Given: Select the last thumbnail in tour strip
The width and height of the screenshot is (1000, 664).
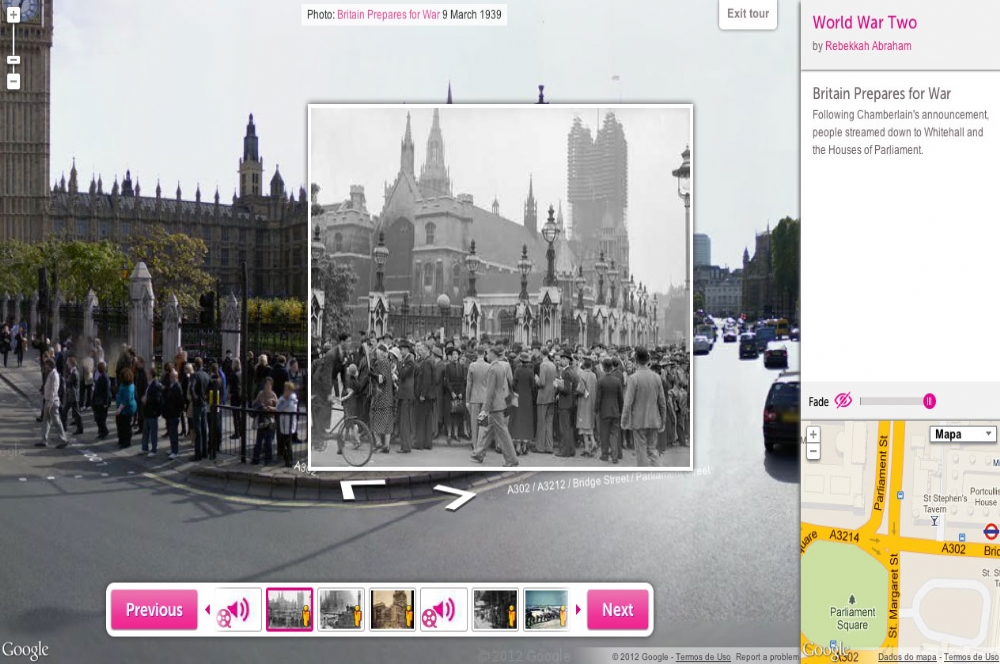Looking at the screenshot, I should click(546, 610).
